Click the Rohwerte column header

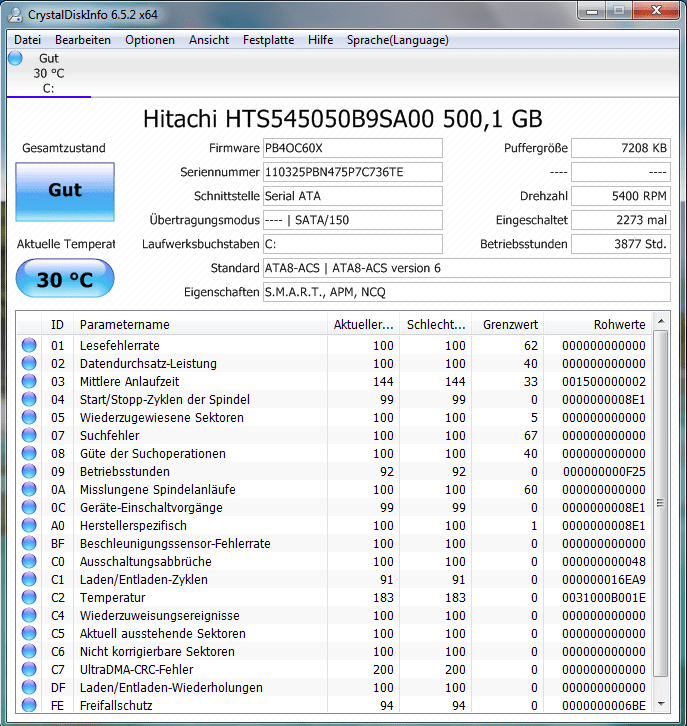[x=598, y=325]
